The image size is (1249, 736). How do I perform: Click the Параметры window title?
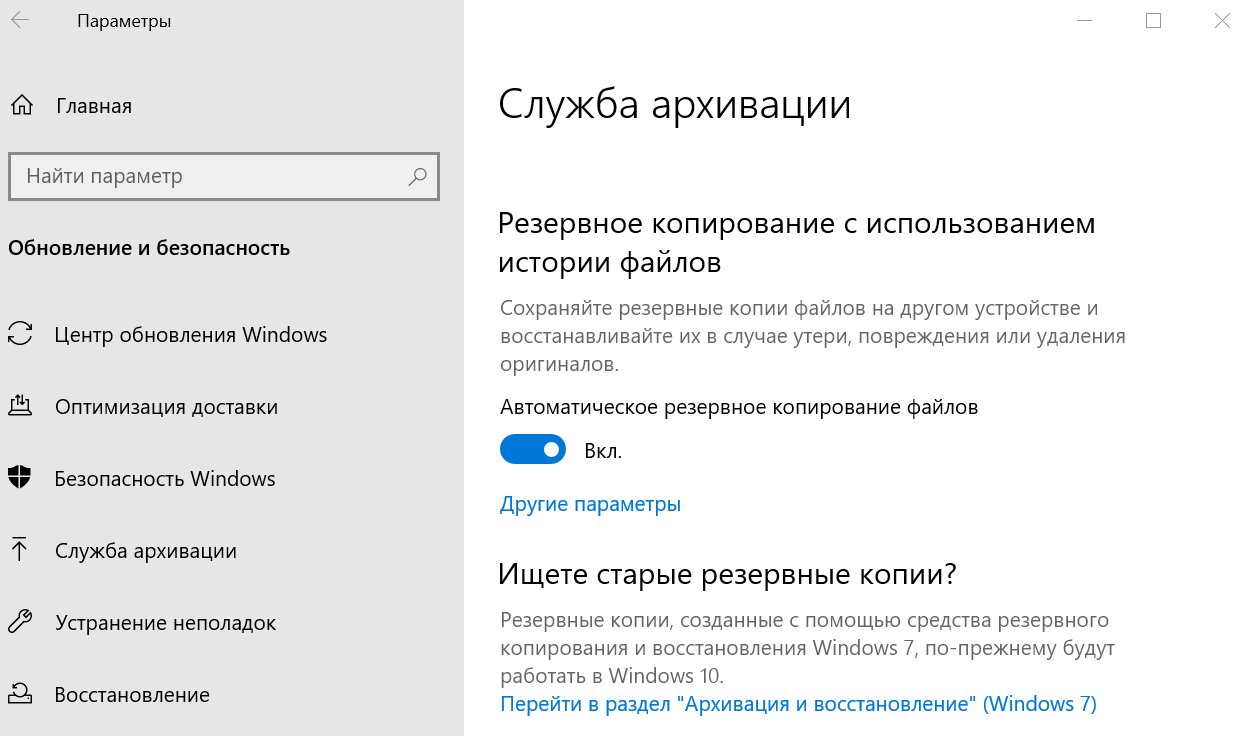pos(124,21)
